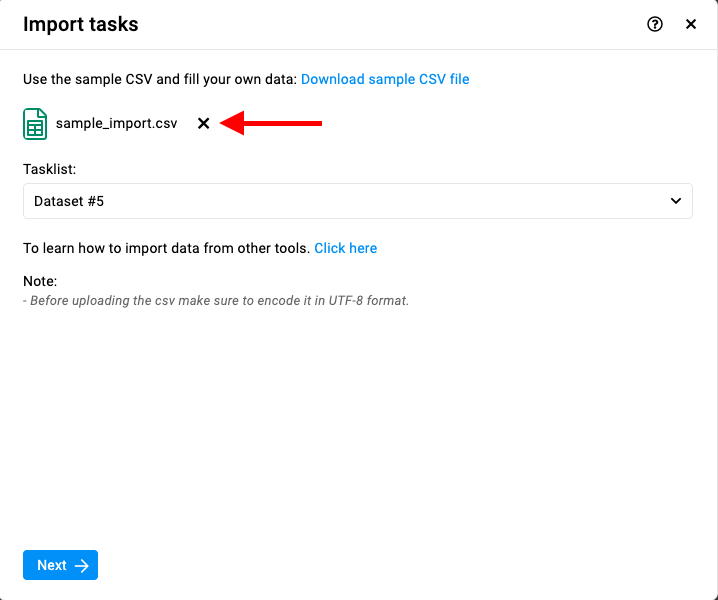Open the Tasklist combo box field
The height and width of the screenshot is (600, 718).
(x=358, y=201)
